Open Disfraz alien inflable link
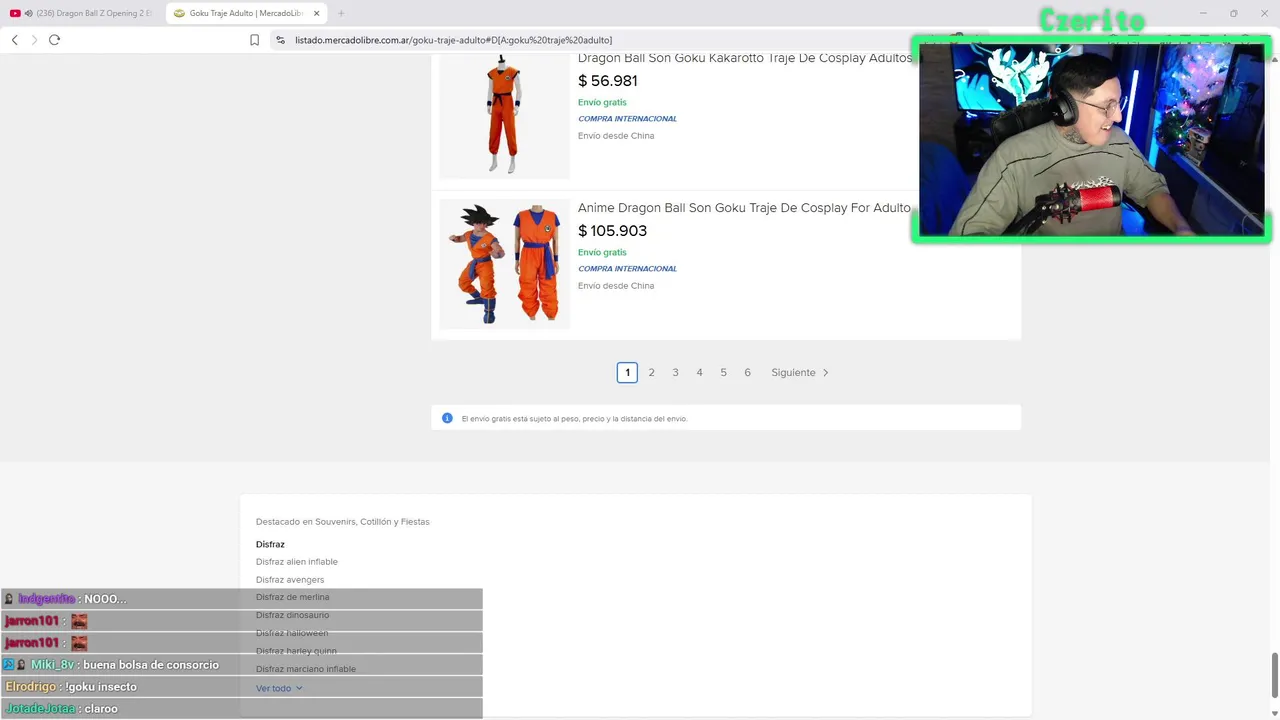 297,562
